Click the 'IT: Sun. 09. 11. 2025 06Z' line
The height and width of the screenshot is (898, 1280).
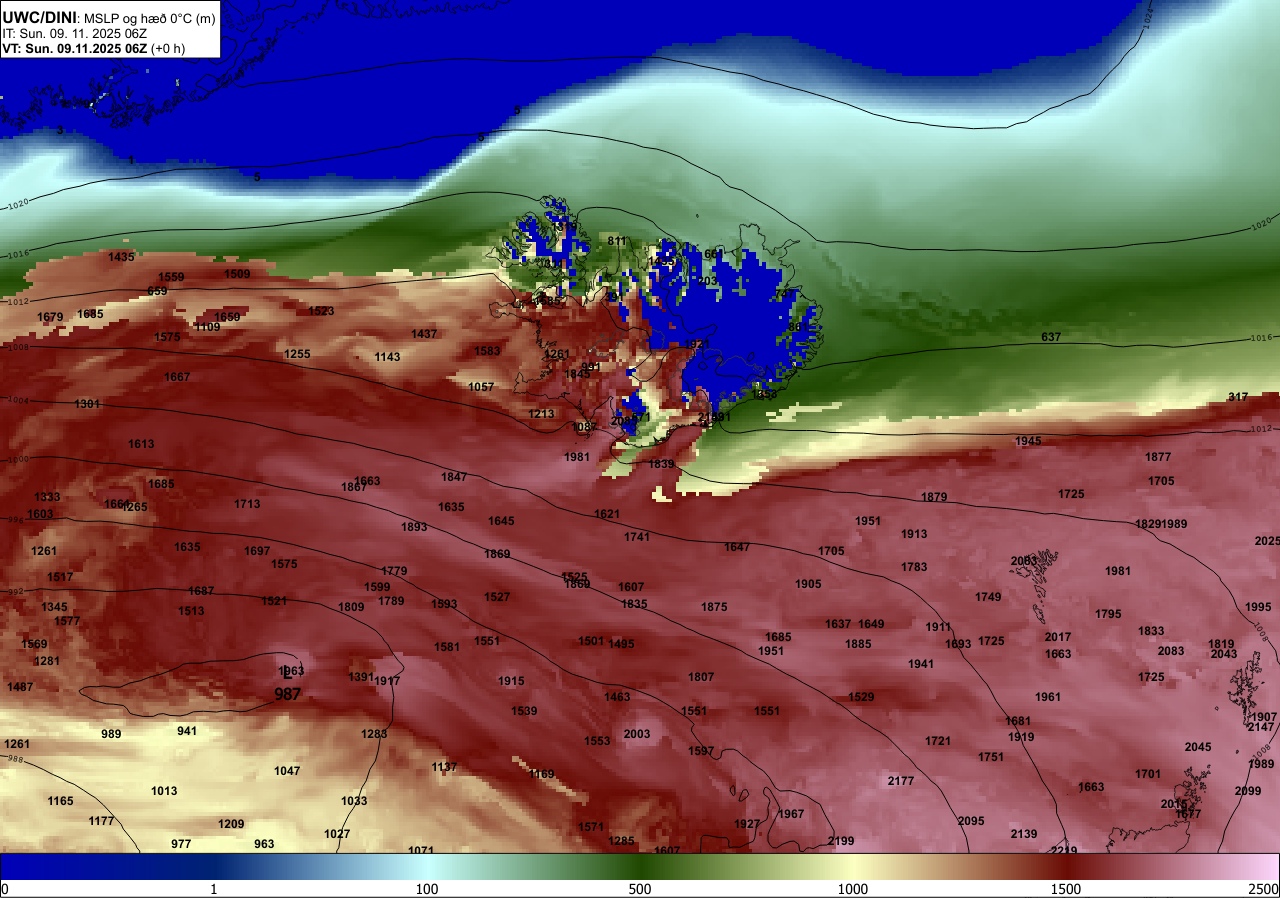click(75, 33)
